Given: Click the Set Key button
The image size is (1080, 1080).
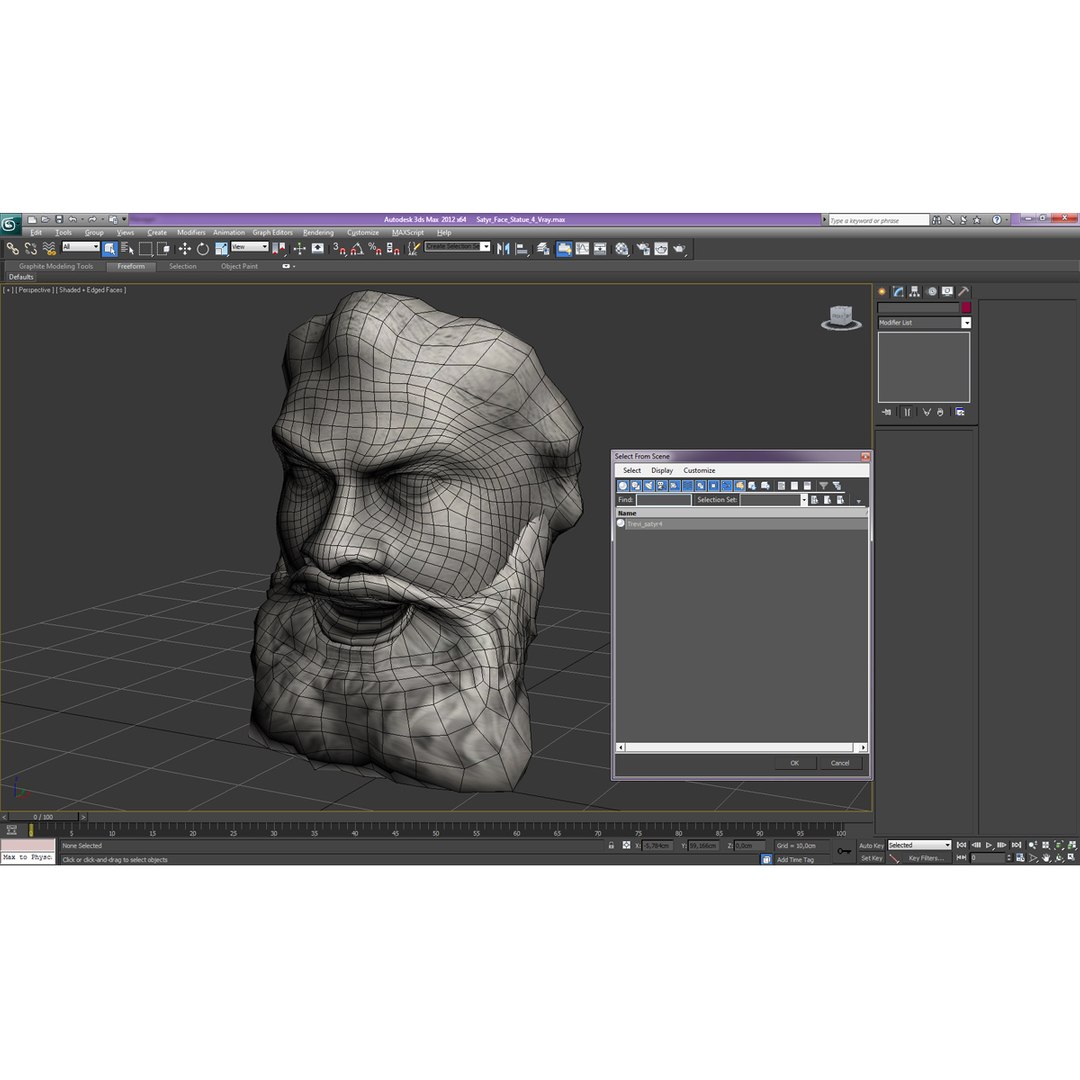Looking at the screenshot, I should (871, 858).
